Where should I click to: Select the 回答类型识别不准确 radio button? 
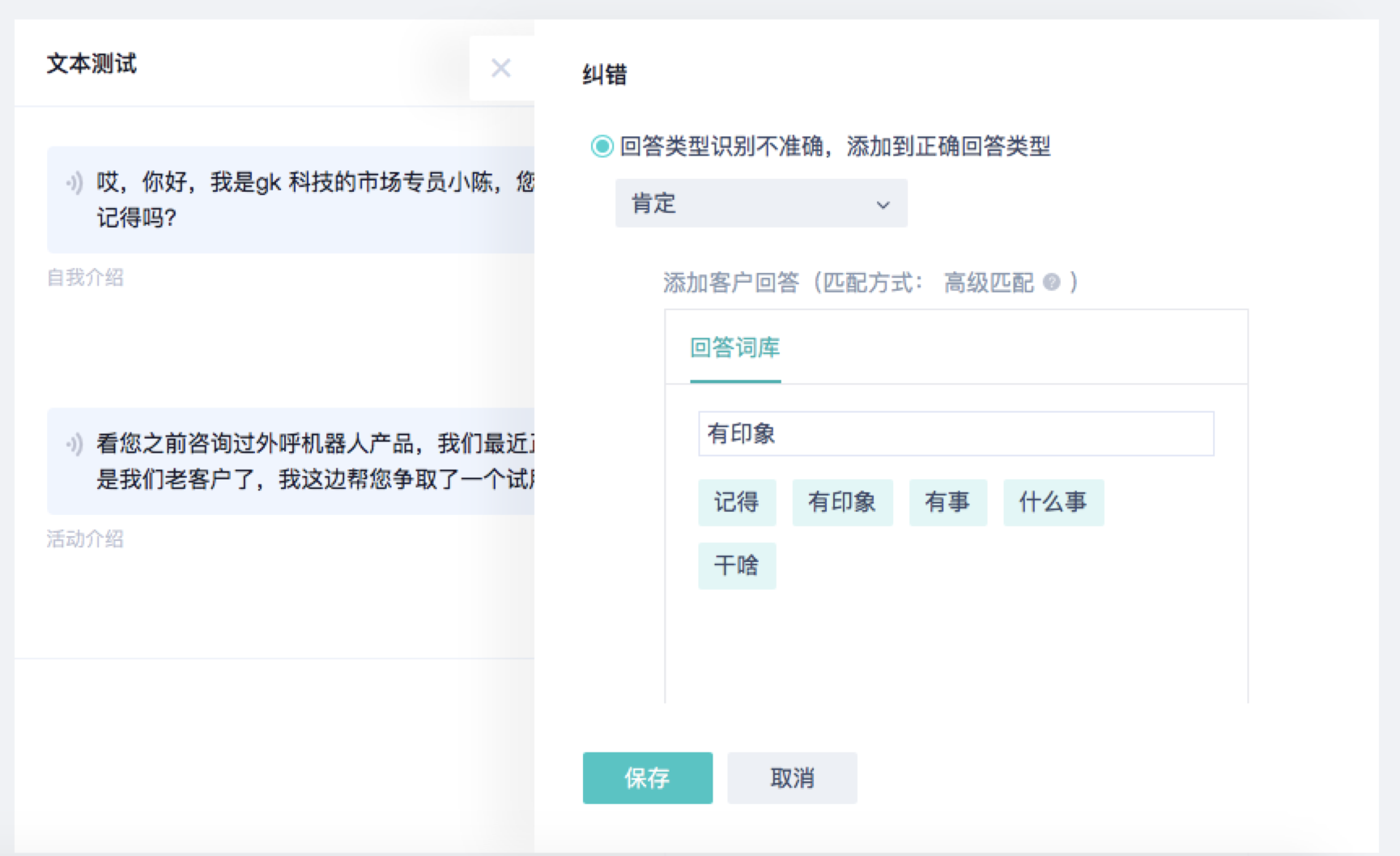602,147
